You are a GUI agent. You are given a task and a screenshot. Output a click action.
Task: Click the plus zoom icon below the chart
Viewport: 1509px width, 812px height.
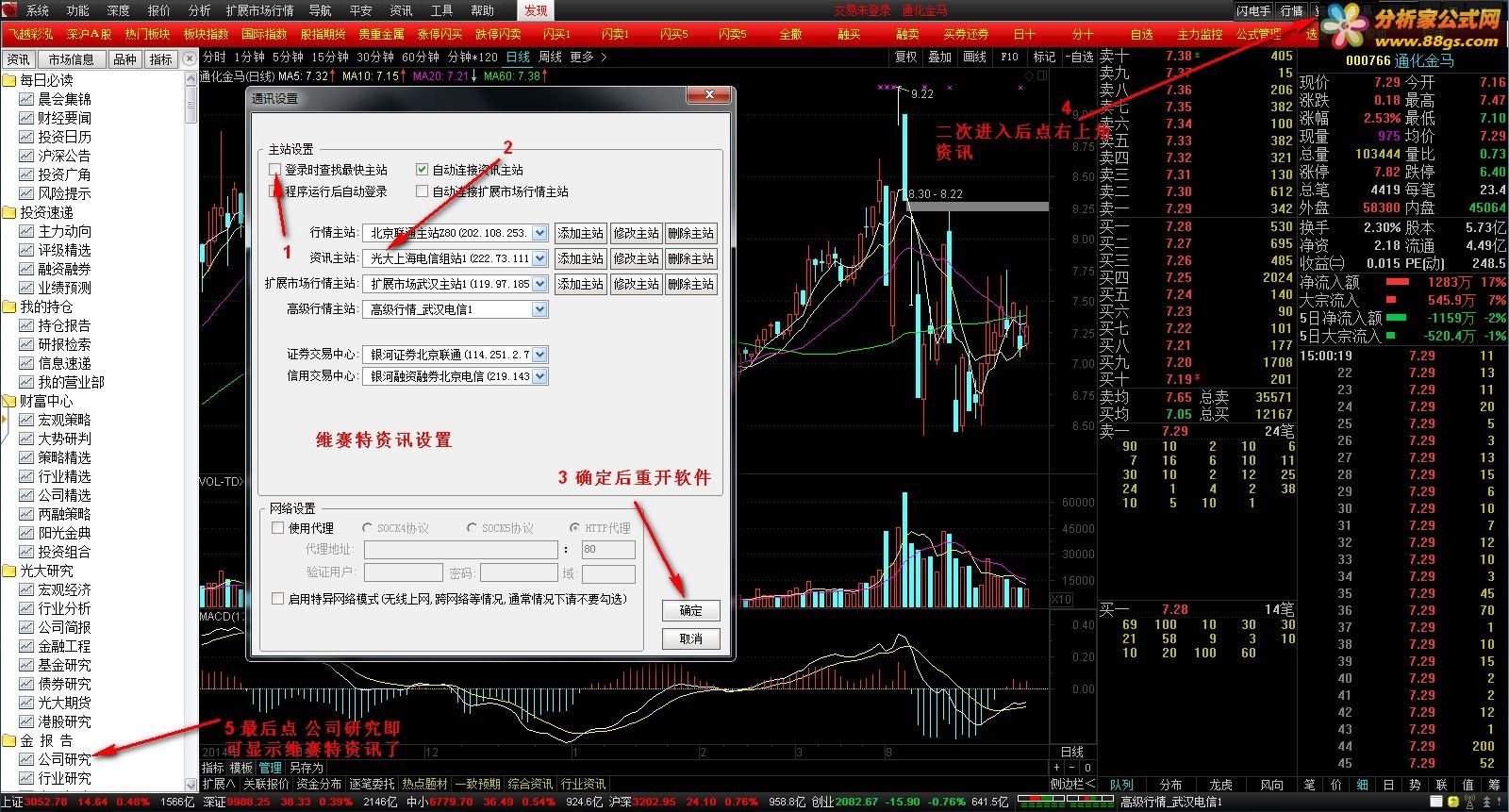1057,768
